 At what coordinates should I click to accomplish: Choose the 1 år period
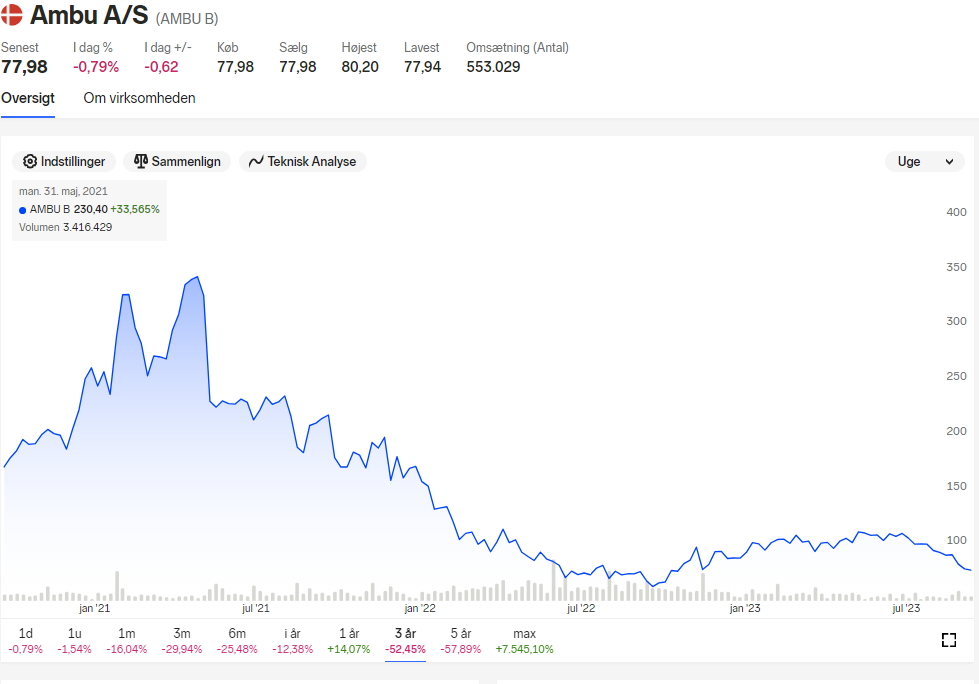click(x=348, y=641)
